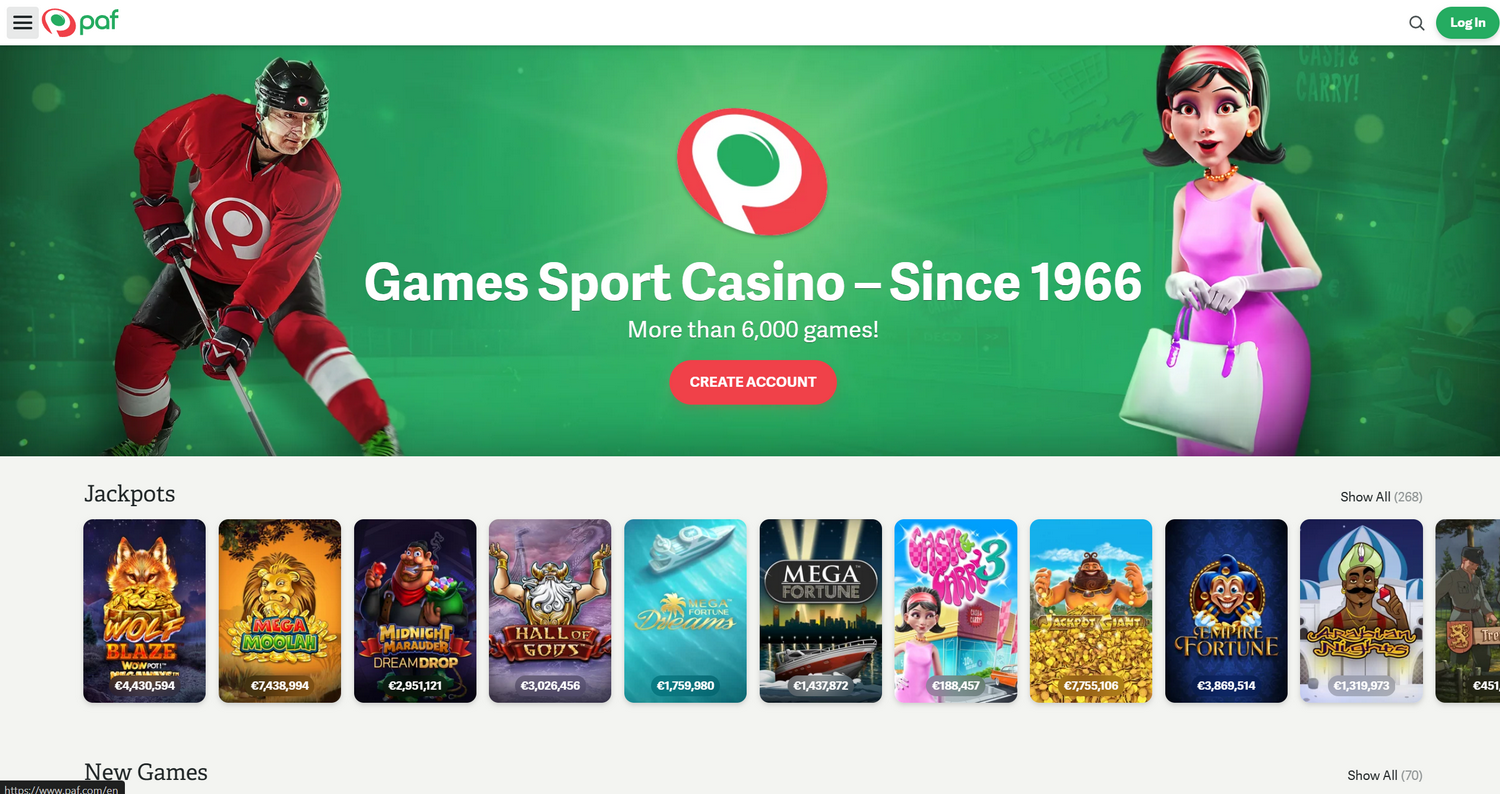Open the Mega Moolah game tile
This screenshot has width=1500, height=794.
[x=280, y=611]
